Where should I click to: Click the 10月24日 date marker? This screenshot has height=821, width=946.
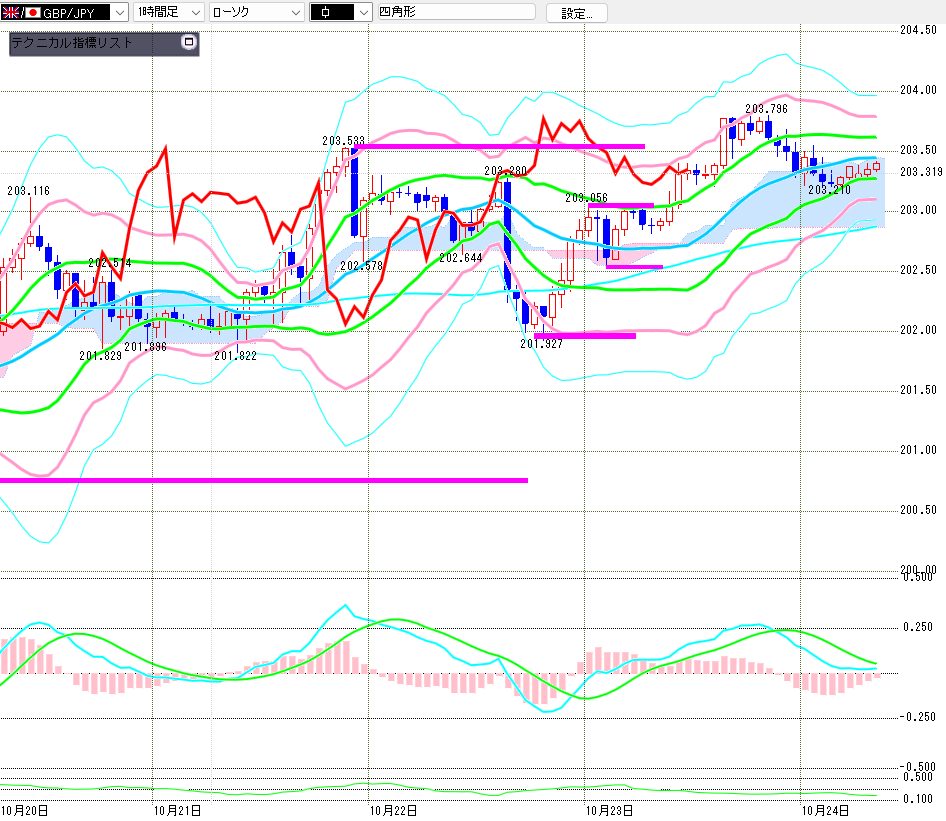824,810
